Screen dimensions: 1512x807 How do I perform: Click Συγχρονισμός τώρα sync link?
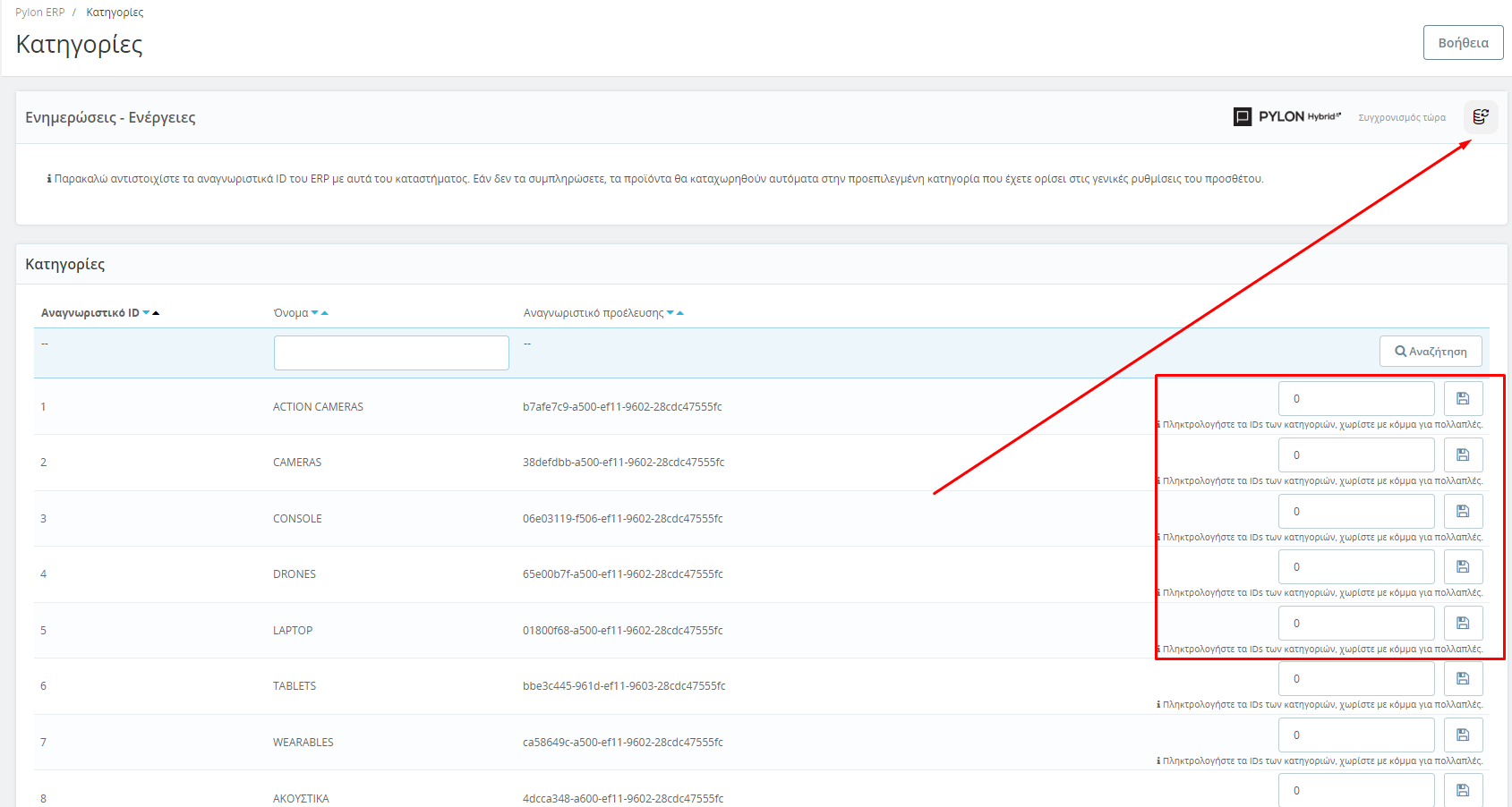pyautogui.click(x=1402, y=117)
